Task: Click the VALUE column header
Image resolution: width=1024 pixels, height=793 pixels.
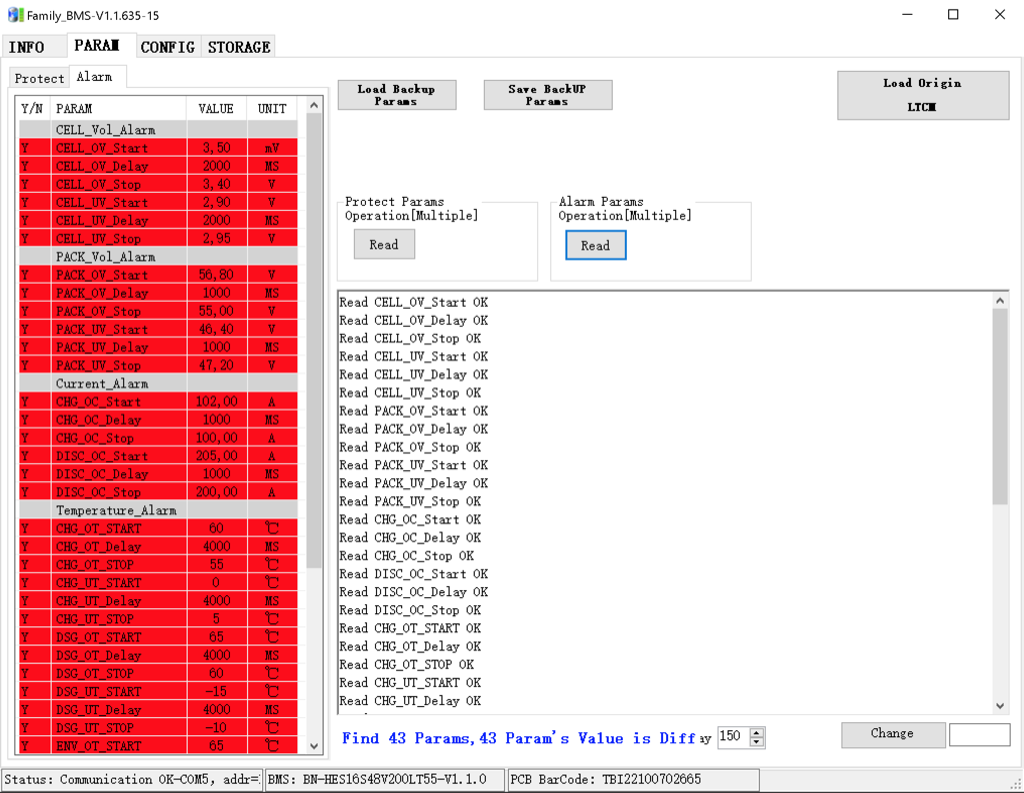Action: point(217,108)
